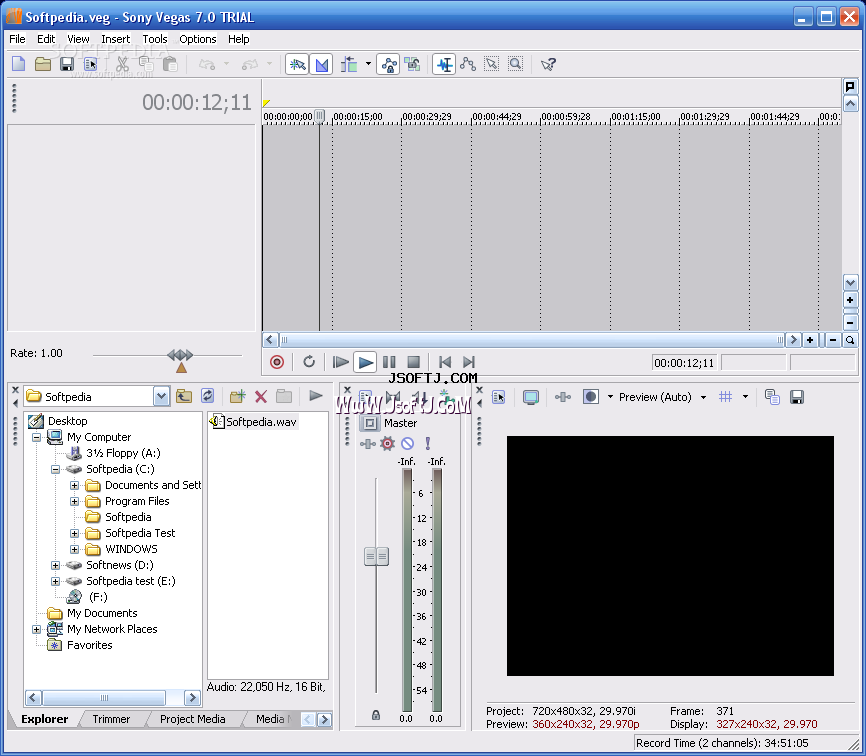
Task: Expand the Program Files folder
Action: point(75,501)
